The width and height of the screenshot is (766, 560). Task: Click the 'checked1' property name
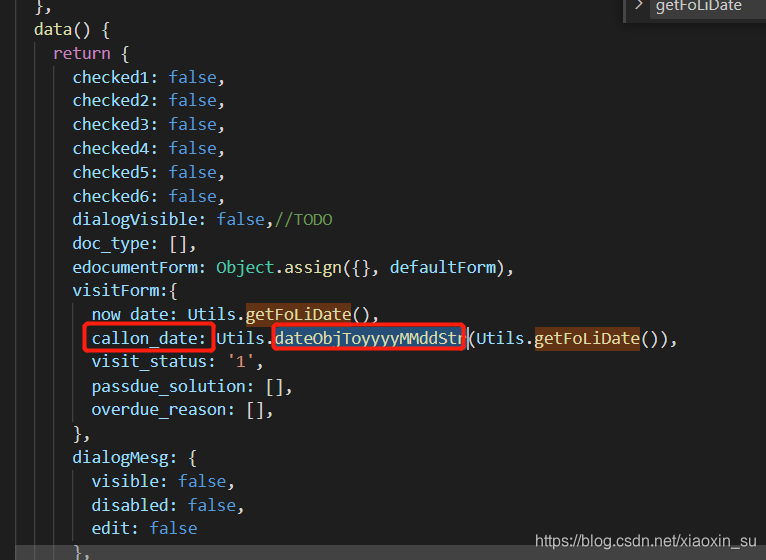click(x=111, y=77)
